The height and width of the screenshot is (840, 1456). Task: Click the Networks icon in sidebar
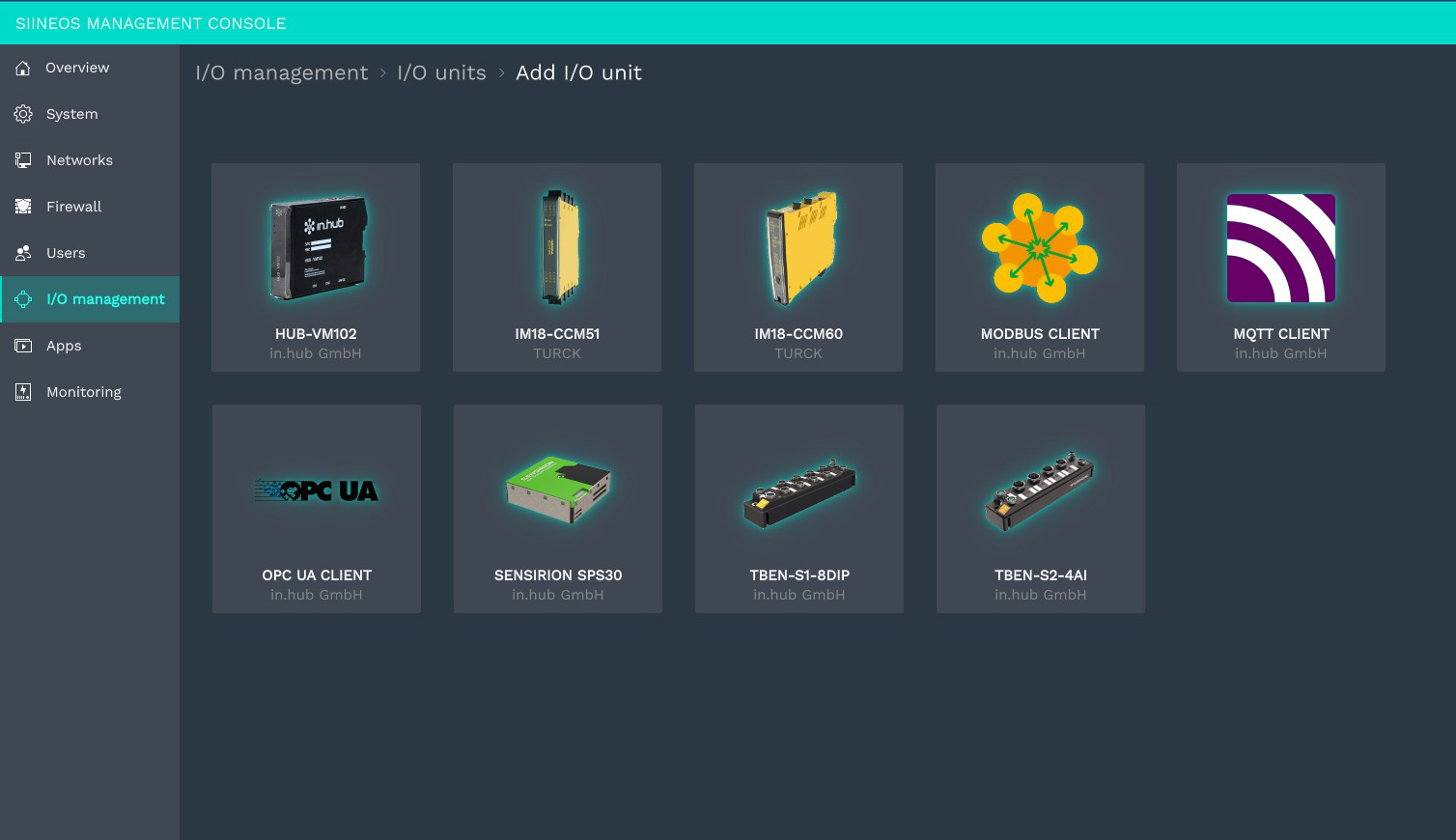23,160
